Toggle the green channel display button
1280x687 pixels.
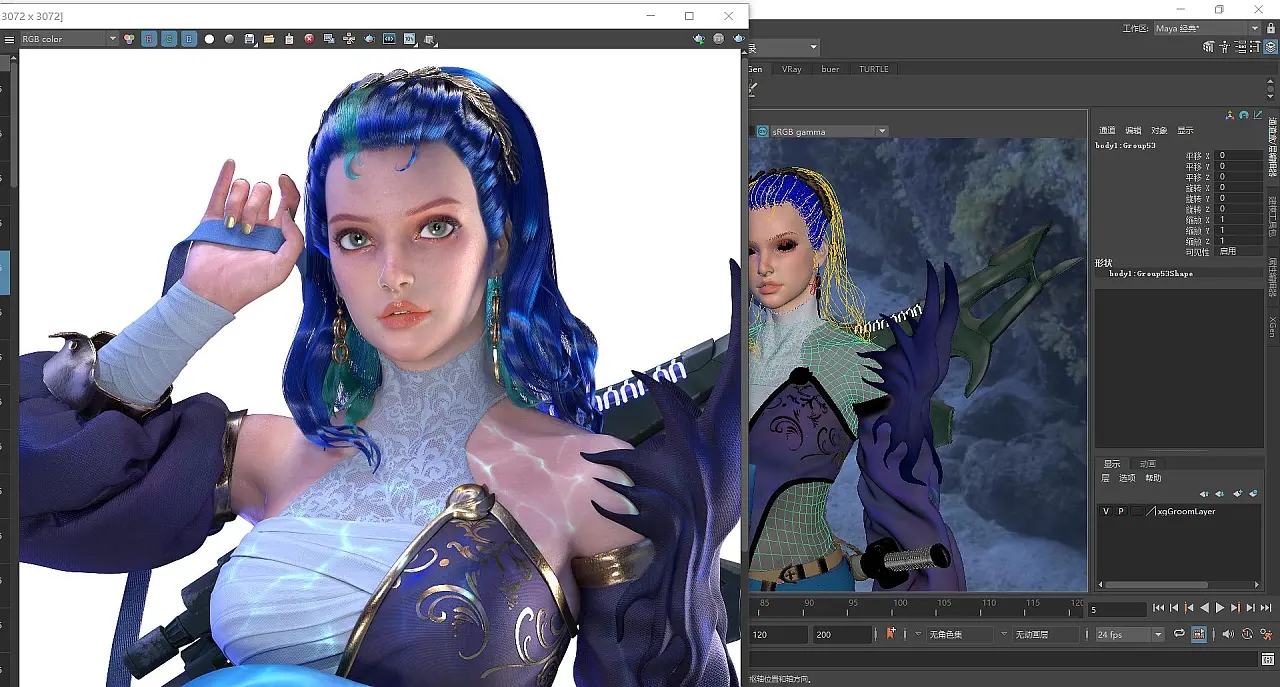(169, 39)
